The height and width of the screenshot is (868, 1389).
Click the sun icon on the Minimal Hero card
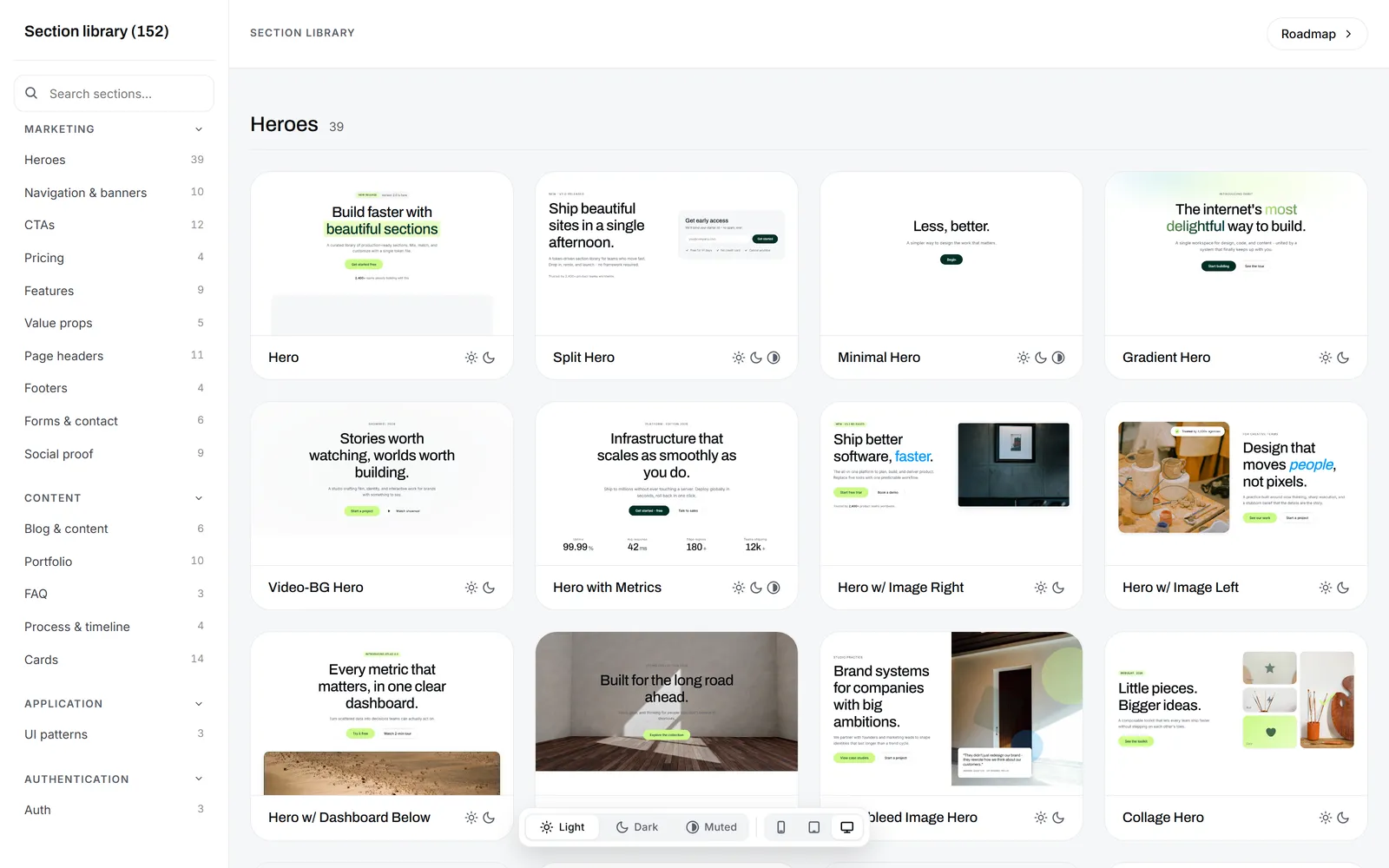[x=1024, y=358]
